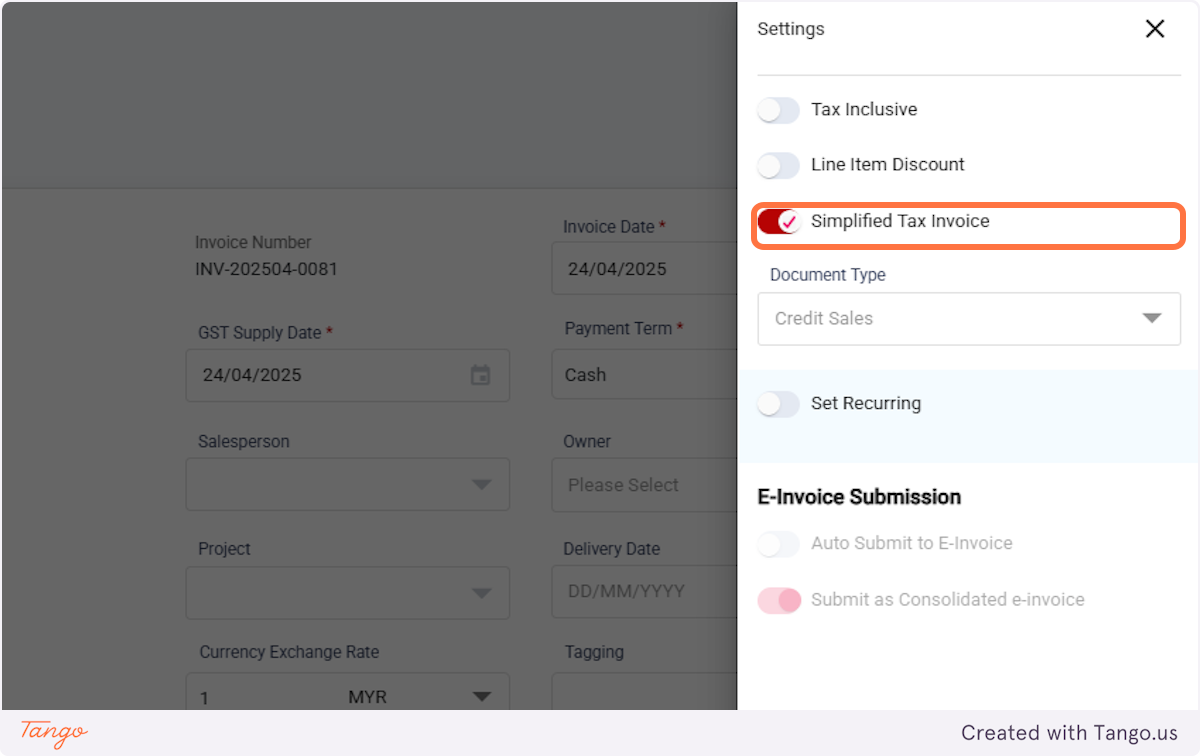The width and height of the screenshot is (1200, 756).
Task: Click the GST Supply Date field
Action: pyautogui.click(x=348, y=375)
